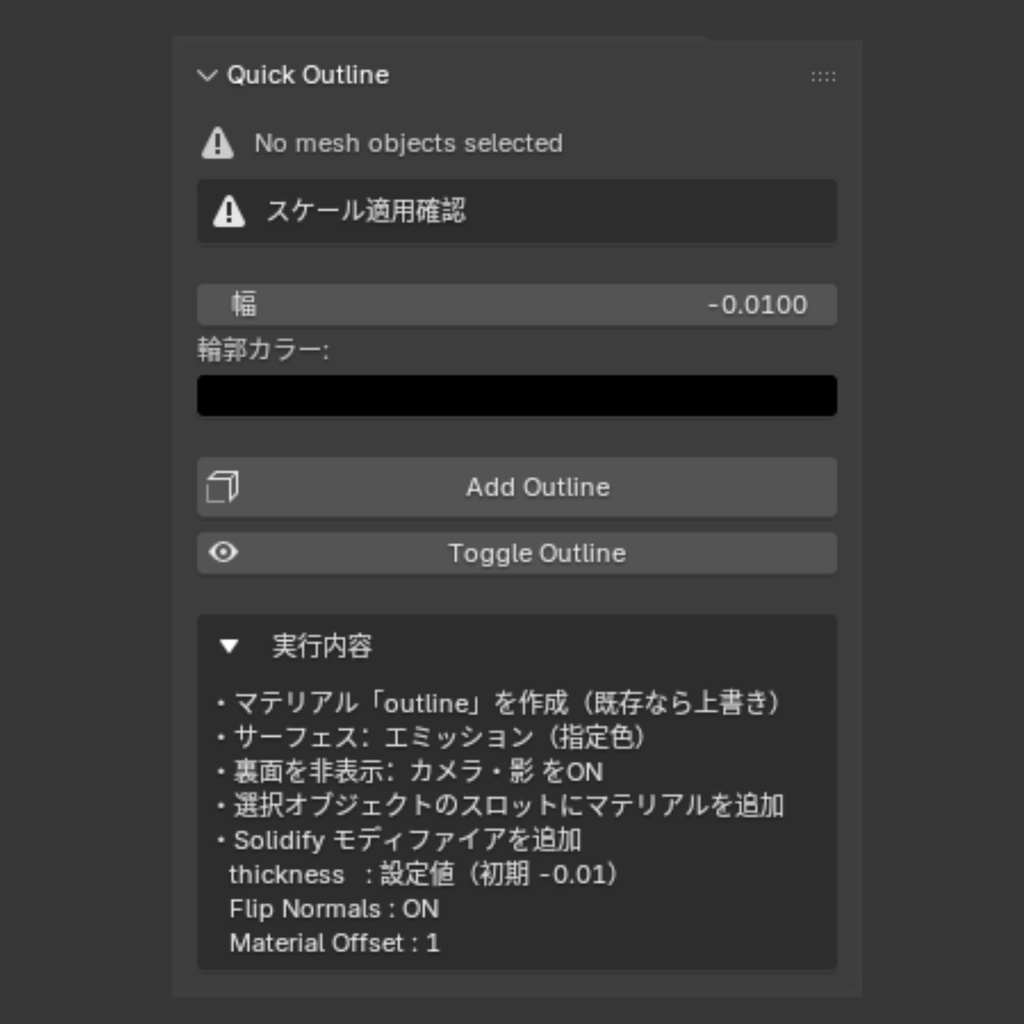Screen dimensions: 1024x1024
Task: Adjust the 幅 value slider
Action: tap(516, 305)
